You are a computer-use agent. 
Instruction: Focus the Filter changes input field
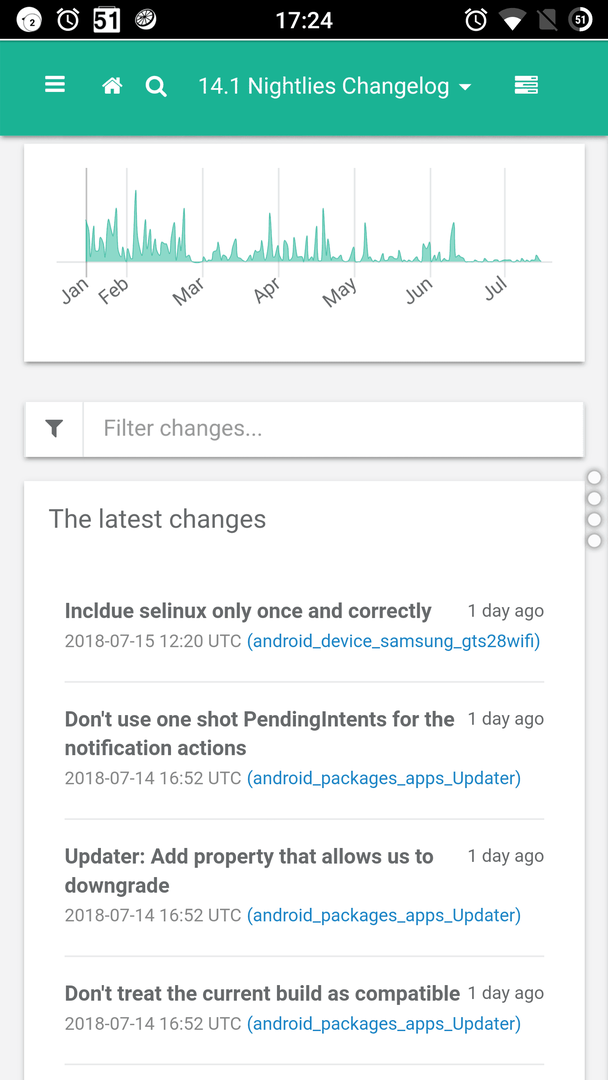[x=333, y=429]
